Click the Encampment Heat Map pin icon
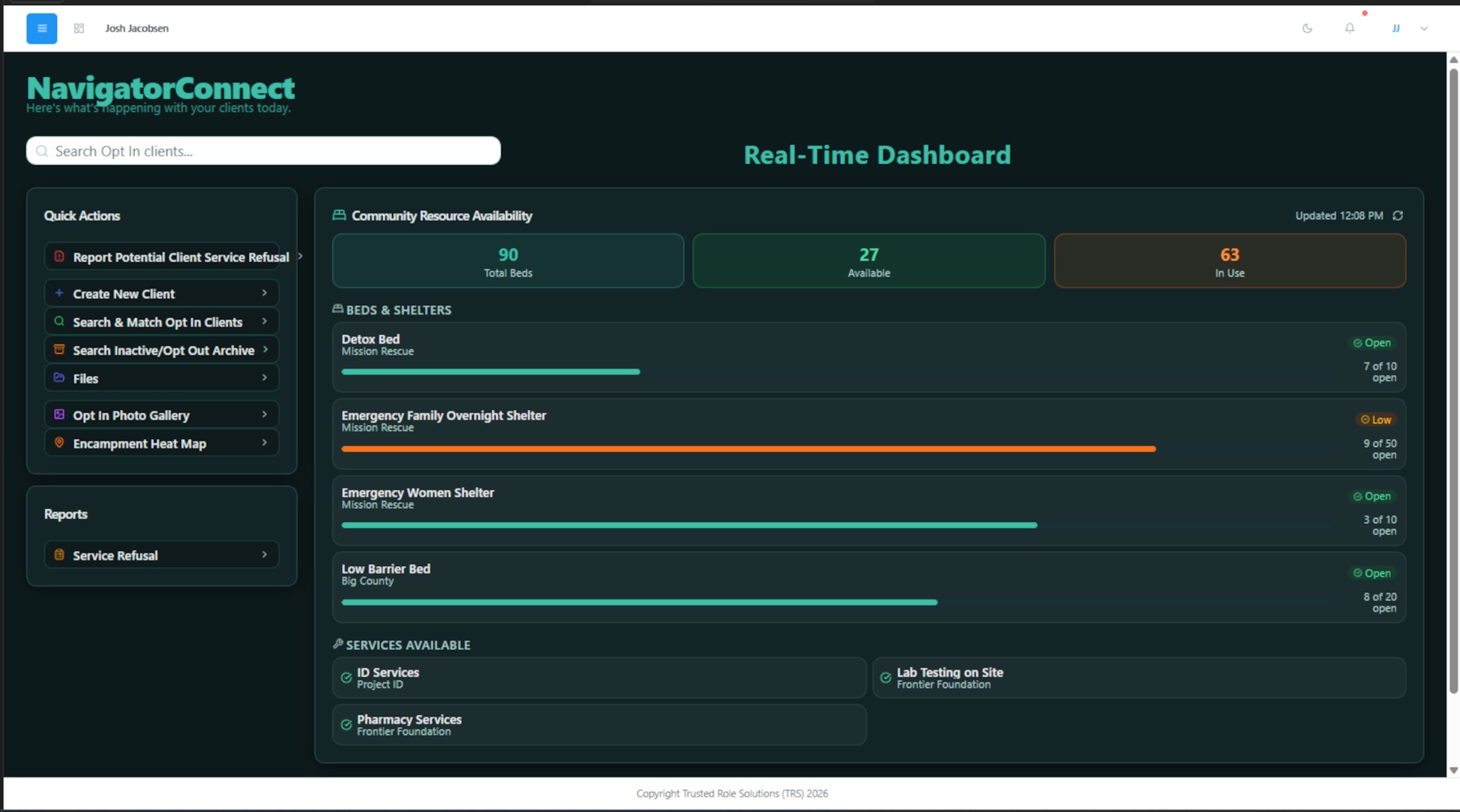The height and width of the screenshot is (812, 1460). tap(59, 443)
